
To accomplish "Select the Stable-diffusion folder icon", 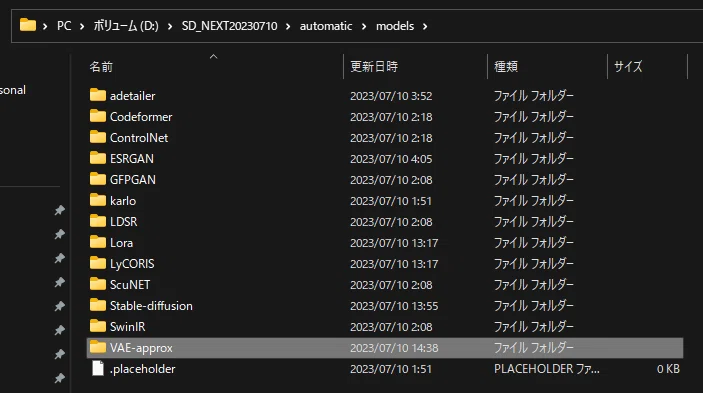I will 98,305.
